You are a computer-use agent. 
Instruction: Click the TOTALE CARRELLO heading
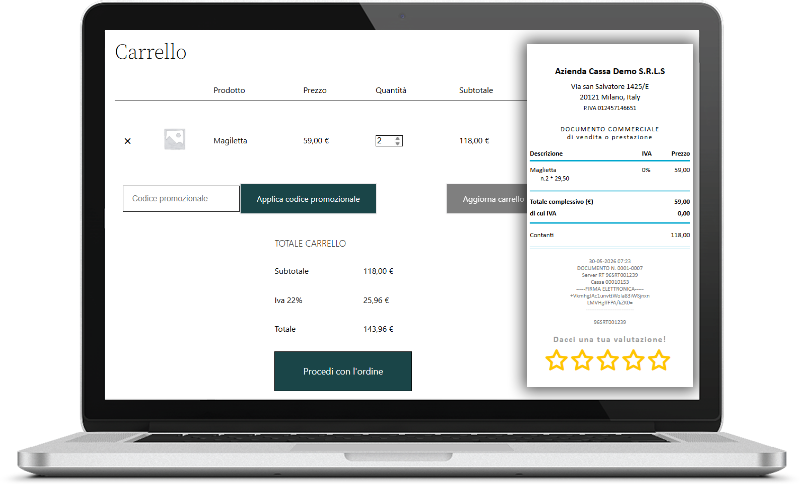tap(310, 244)
